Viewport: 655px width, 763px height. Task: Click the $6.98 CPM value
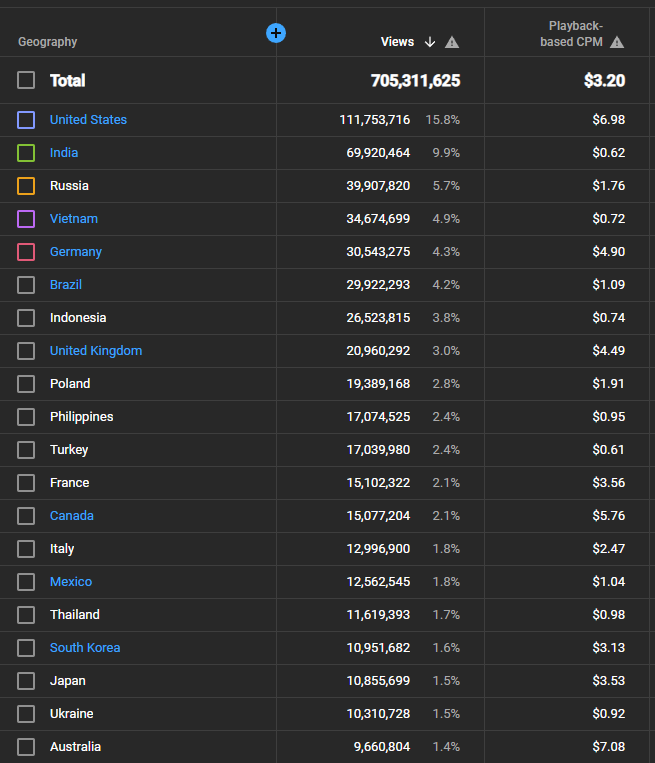pos(609,120)
